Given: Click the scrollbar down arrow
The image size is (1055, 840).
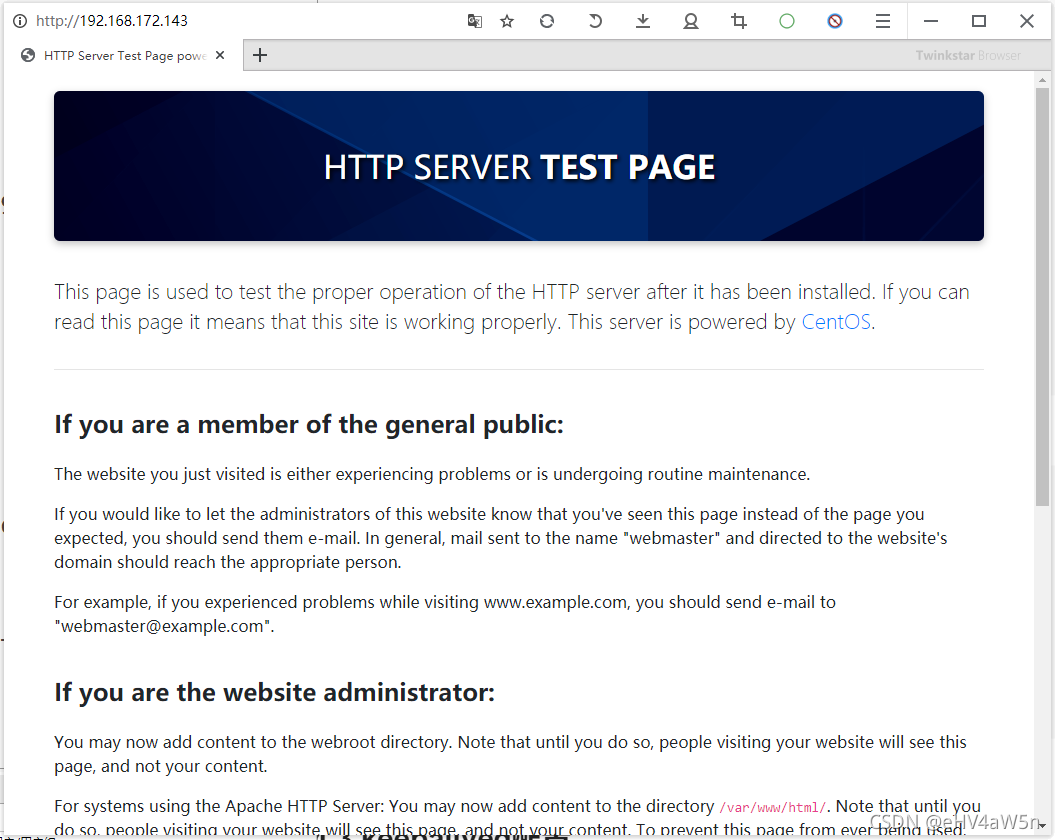Looking at the screenshot, I should (x=1042, y=826).
